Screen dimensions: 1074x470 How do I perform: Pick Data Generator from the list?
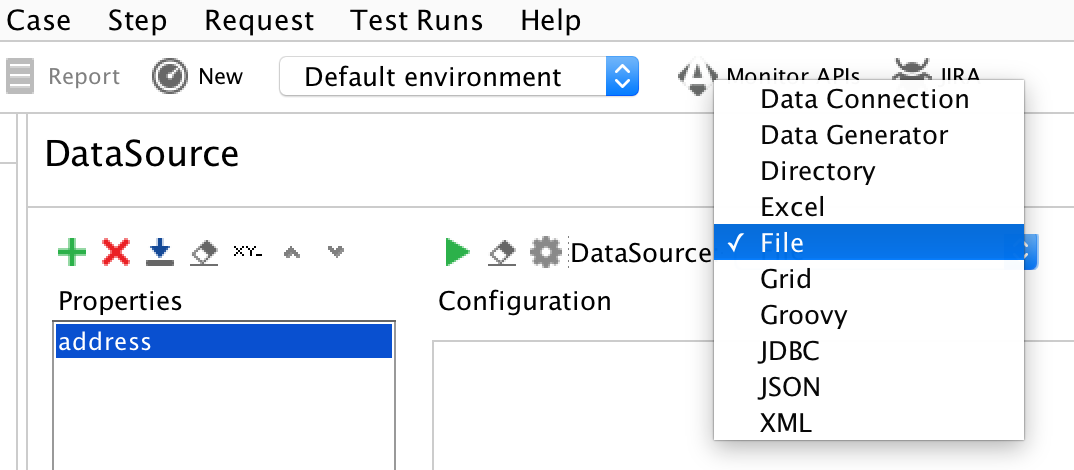854,135
